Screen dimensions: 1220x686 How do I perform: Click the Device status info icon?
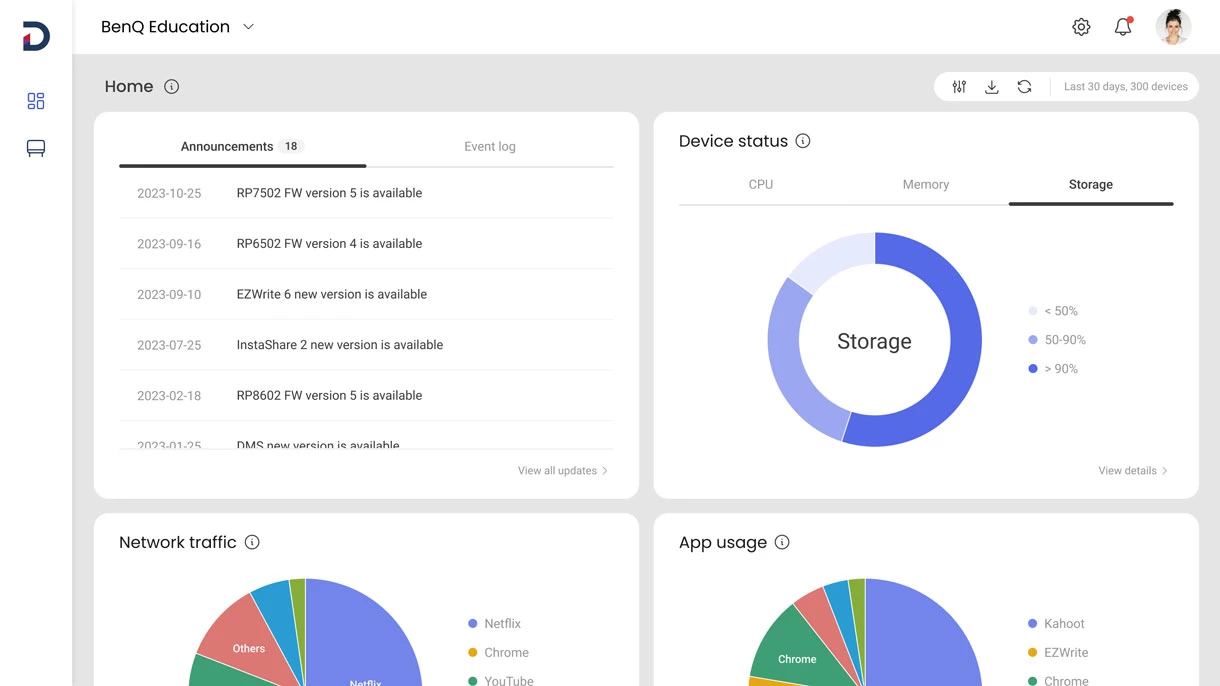(803, 141)
